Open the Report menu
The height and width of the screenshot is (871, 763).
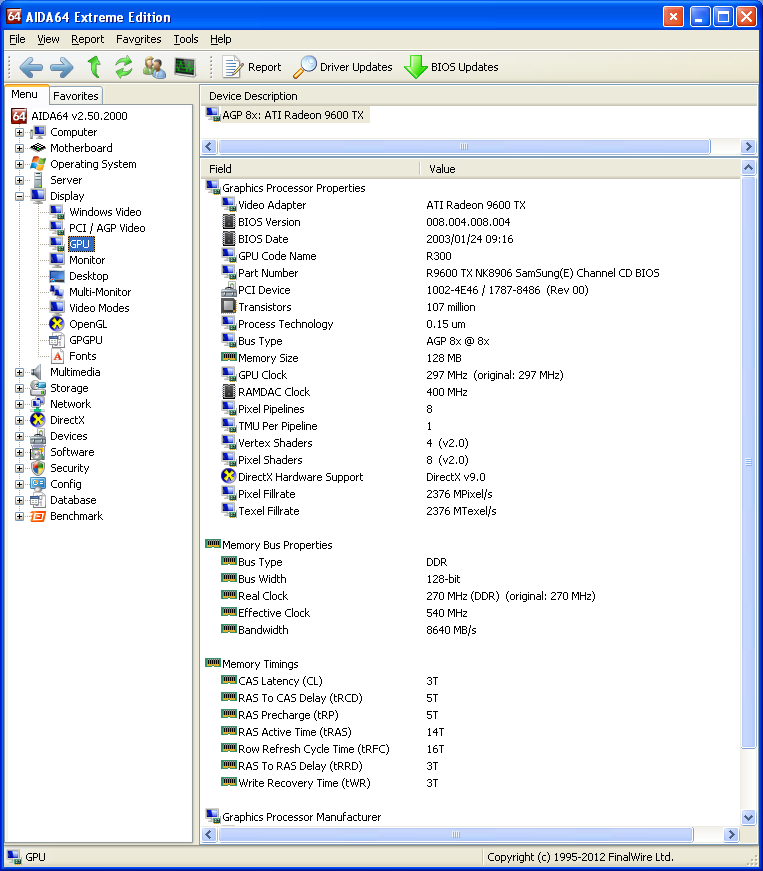87,39
